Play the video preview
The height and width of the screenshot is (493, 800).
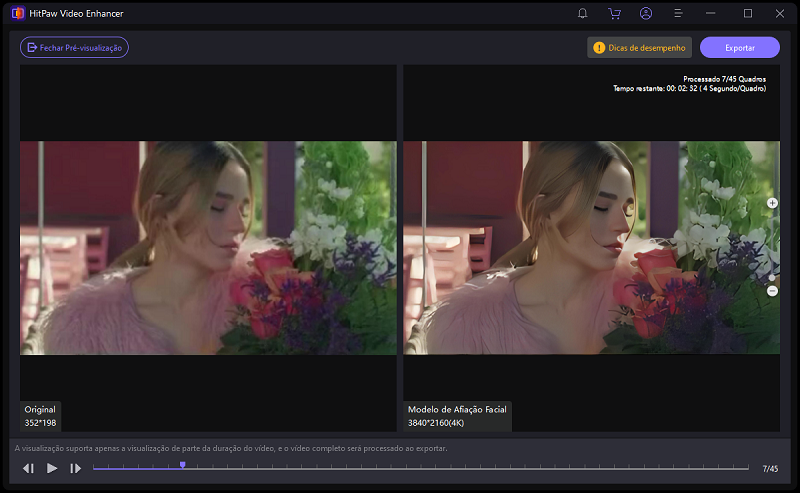[52, 468]
